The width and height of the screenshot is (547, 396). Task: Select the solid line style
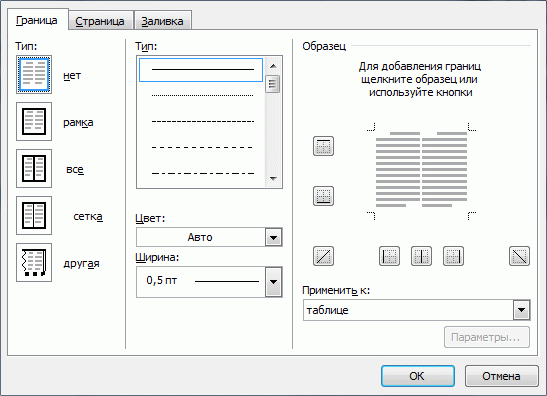201,70
